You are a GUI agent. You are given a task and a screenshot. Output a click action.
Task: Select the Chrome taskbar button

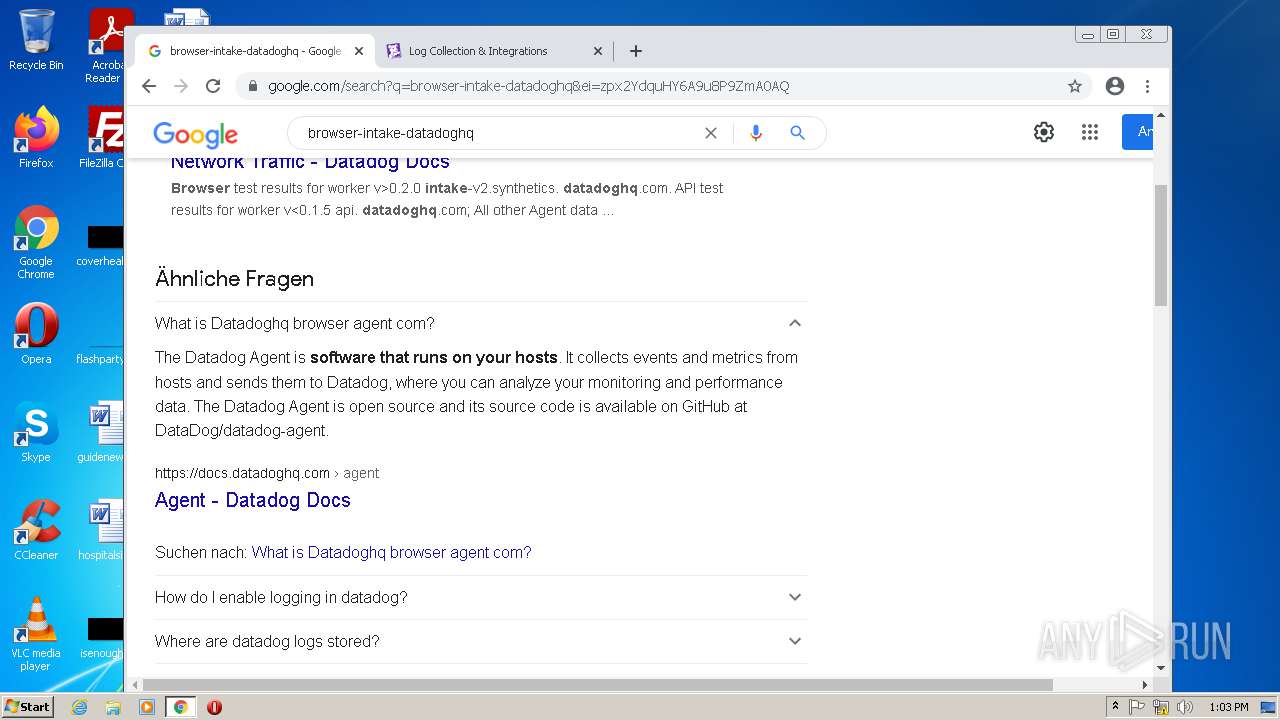tap(181, 707)
